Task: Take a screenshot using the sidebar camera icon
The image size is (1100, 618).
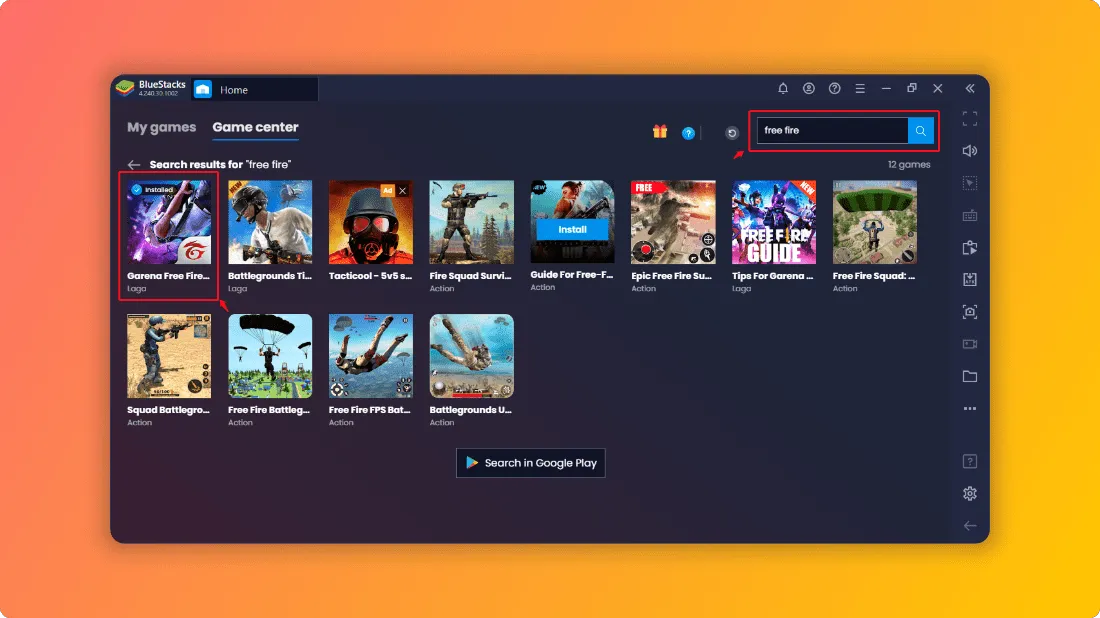Action: click(970, 311)
